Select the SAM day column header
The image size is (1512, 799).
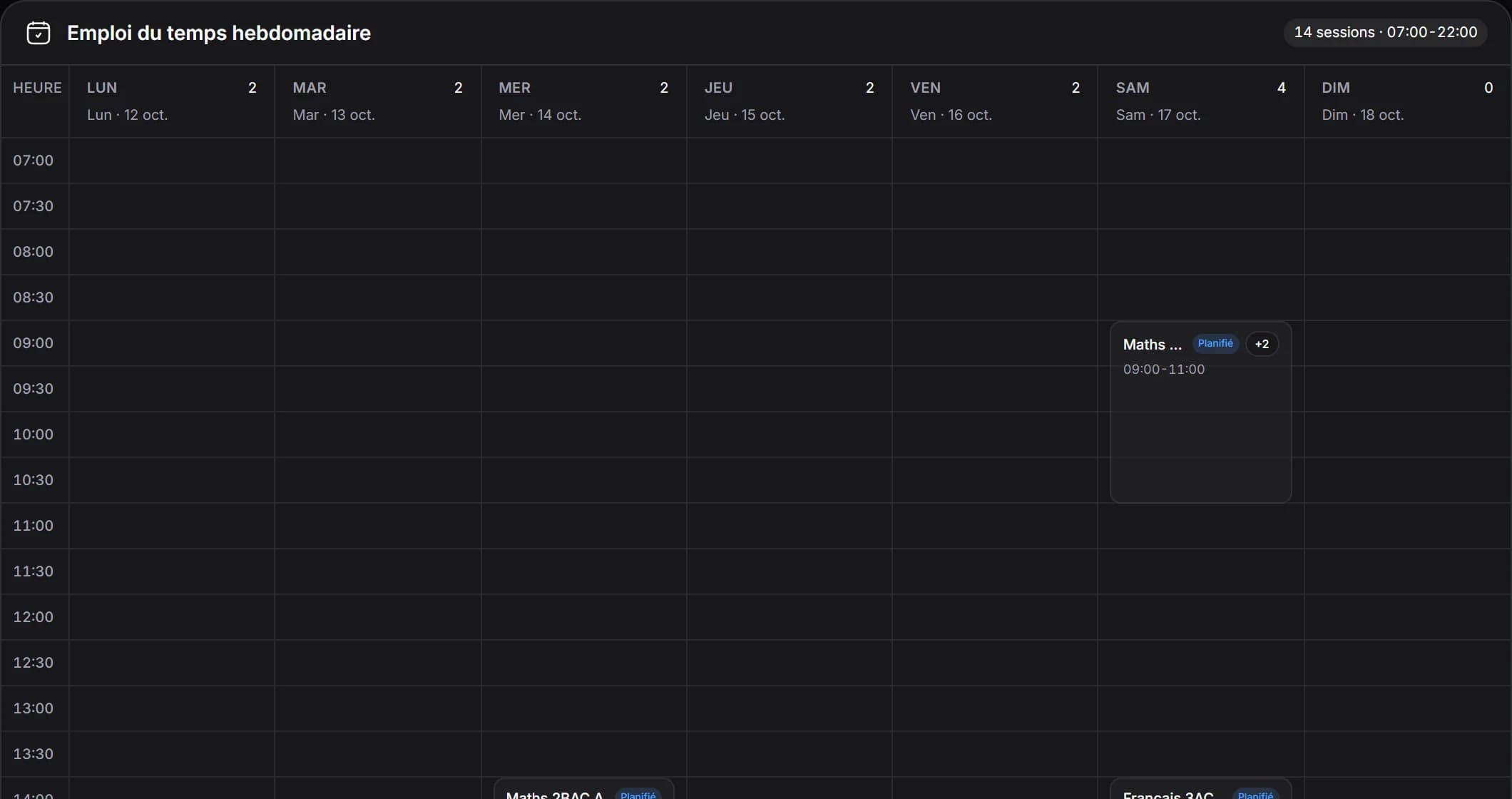point(1201,101)
